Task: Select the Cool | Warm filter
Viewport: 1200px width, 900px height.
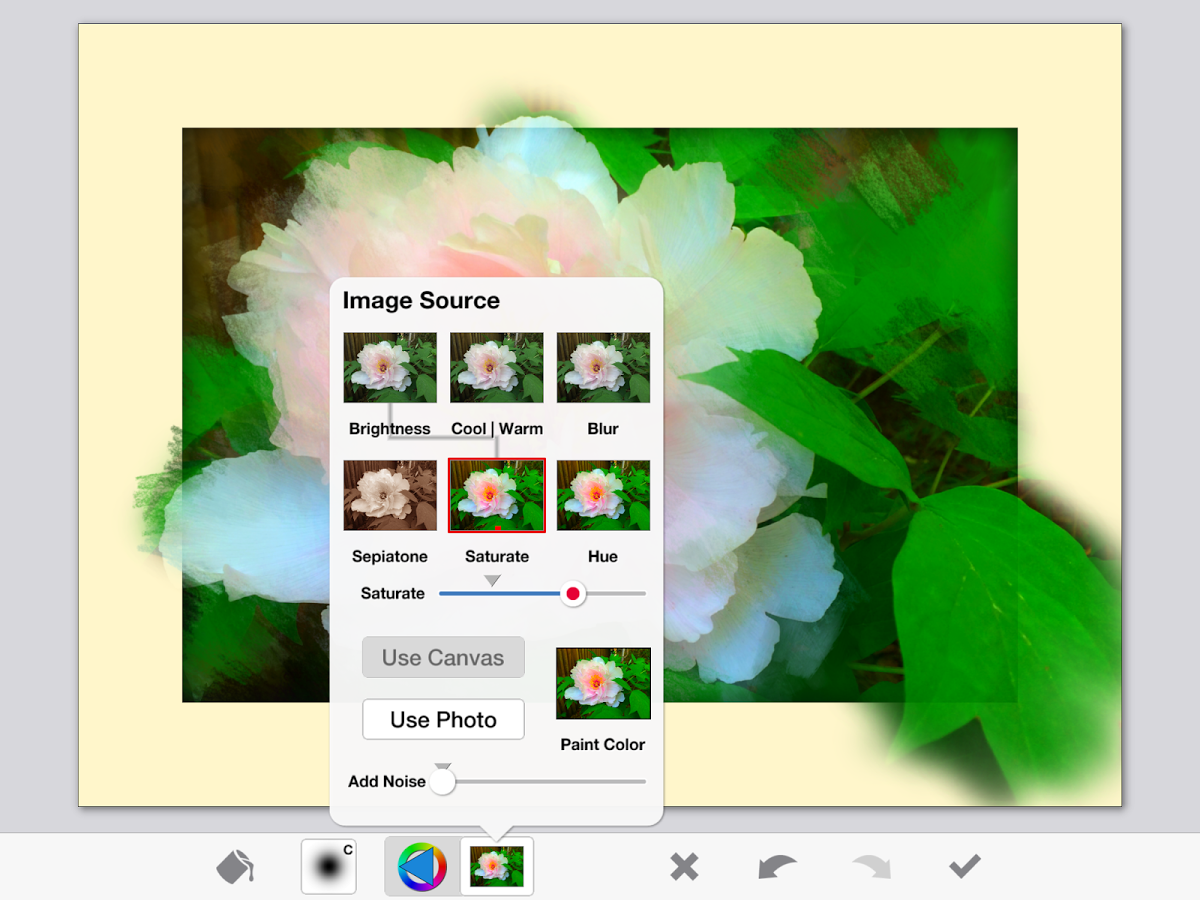Action: coord(496,367)
